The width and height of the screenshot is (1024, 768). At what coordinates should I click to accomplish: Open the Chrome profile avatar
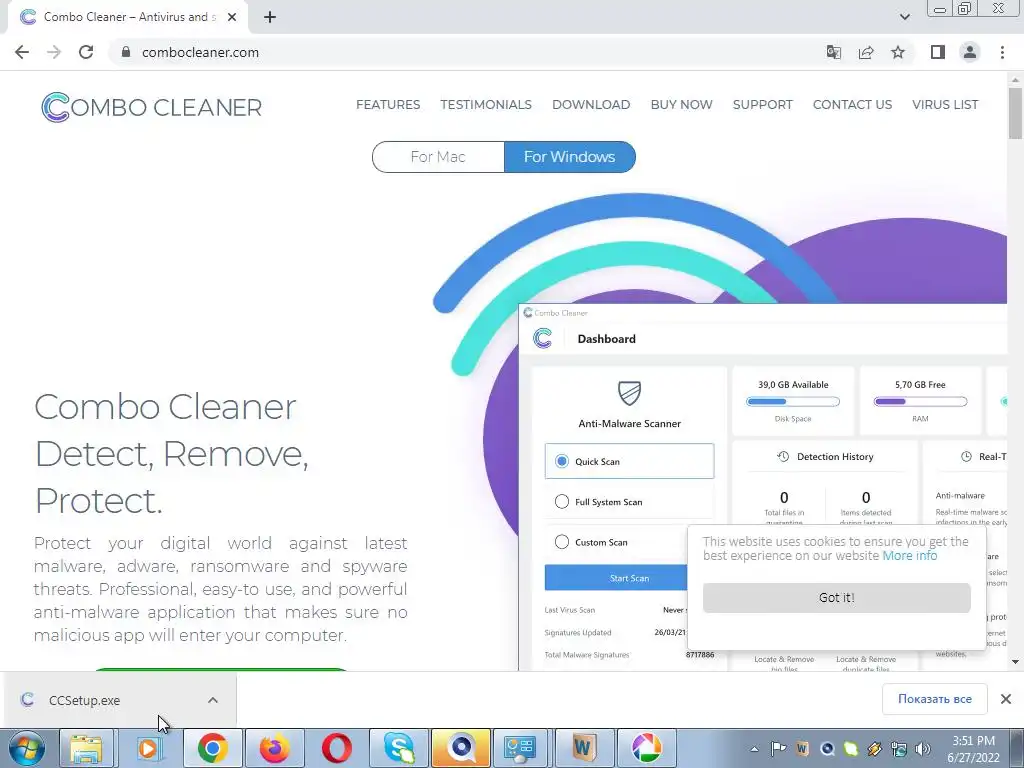coord(970,52)
